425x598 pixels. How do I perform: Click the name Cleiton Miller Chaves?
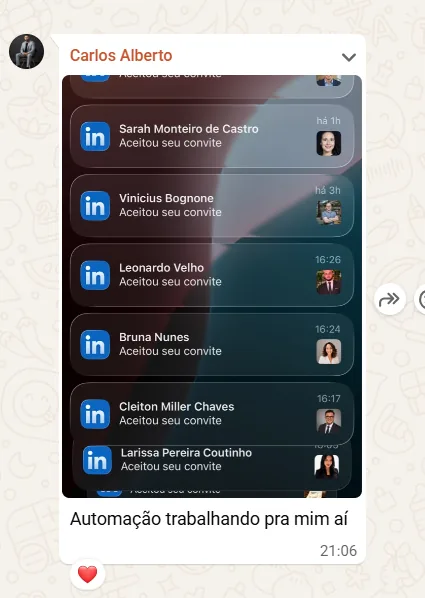click(177, 407)
